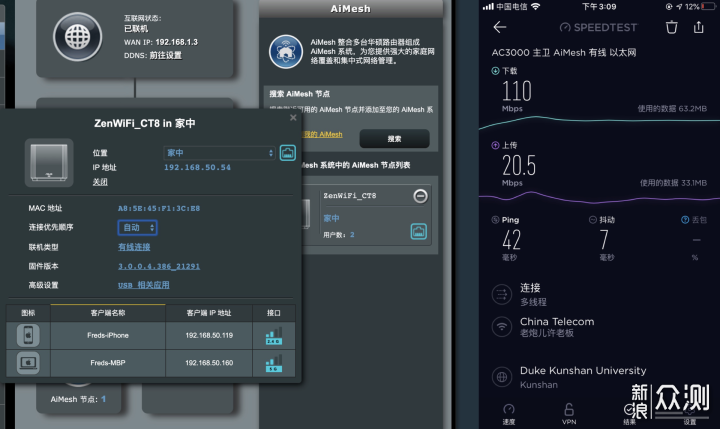720x429 pixels.
Task: Click the Internet globe icon
Action: (x=78, y=37)
